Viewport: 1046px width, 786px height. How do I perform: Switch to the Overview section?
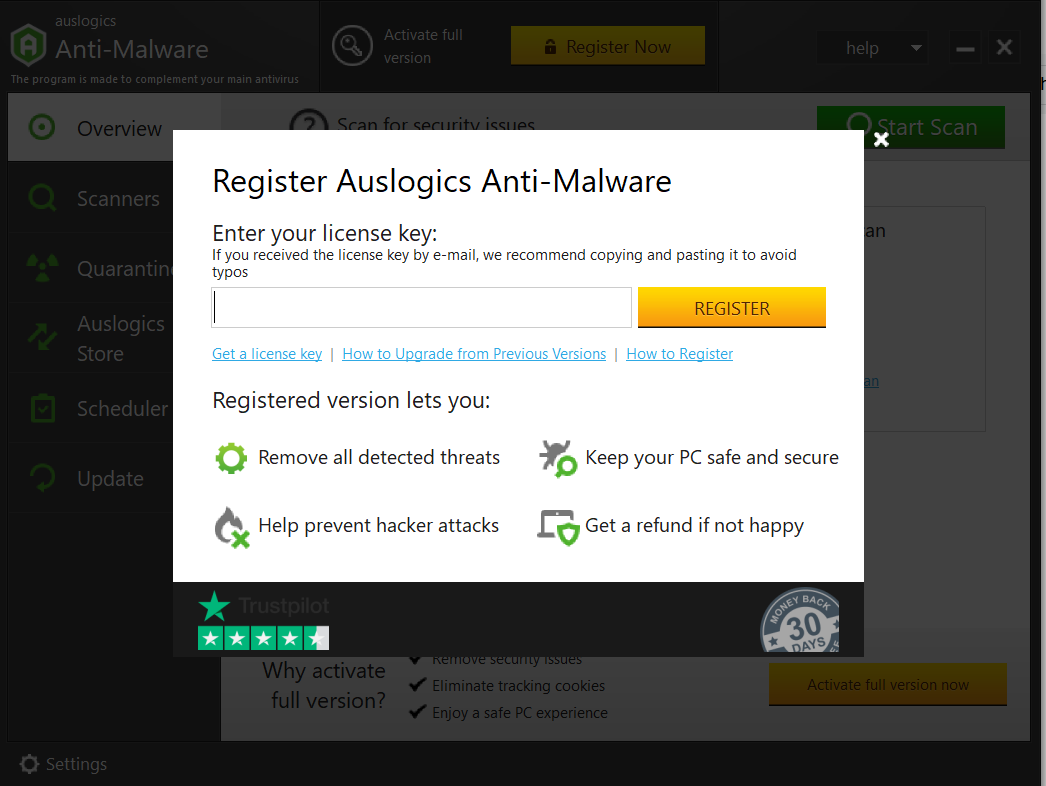click(100, 128)
